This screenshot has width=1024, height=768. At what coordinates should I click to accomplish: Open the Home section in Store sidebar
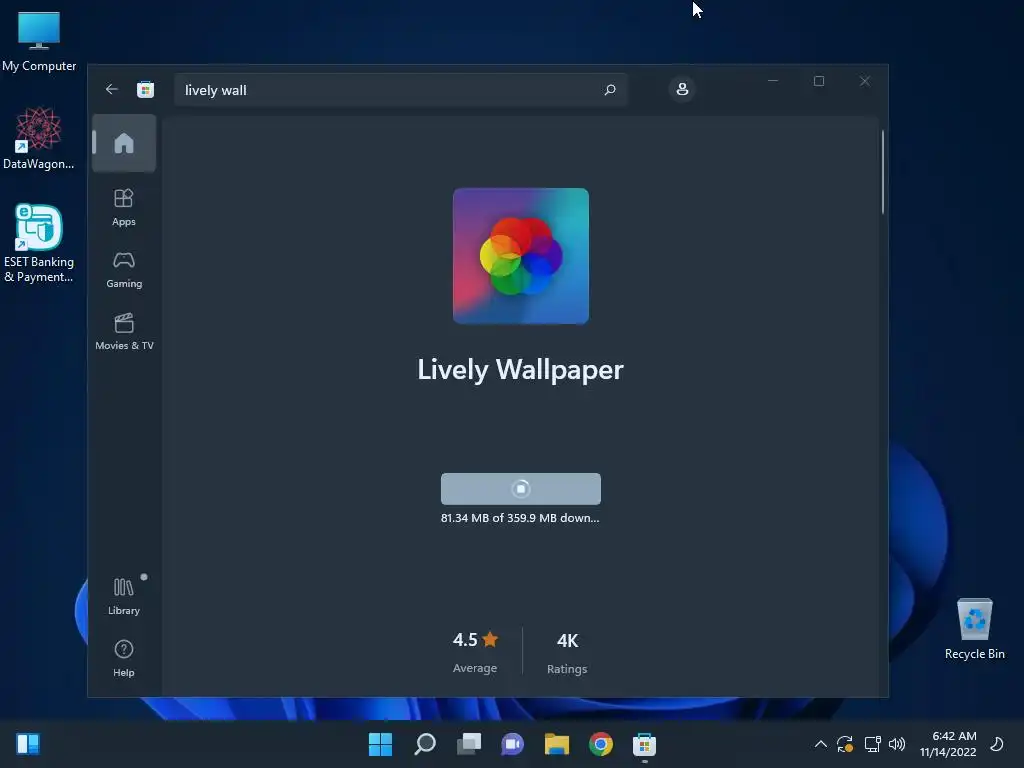coord(124,143)
